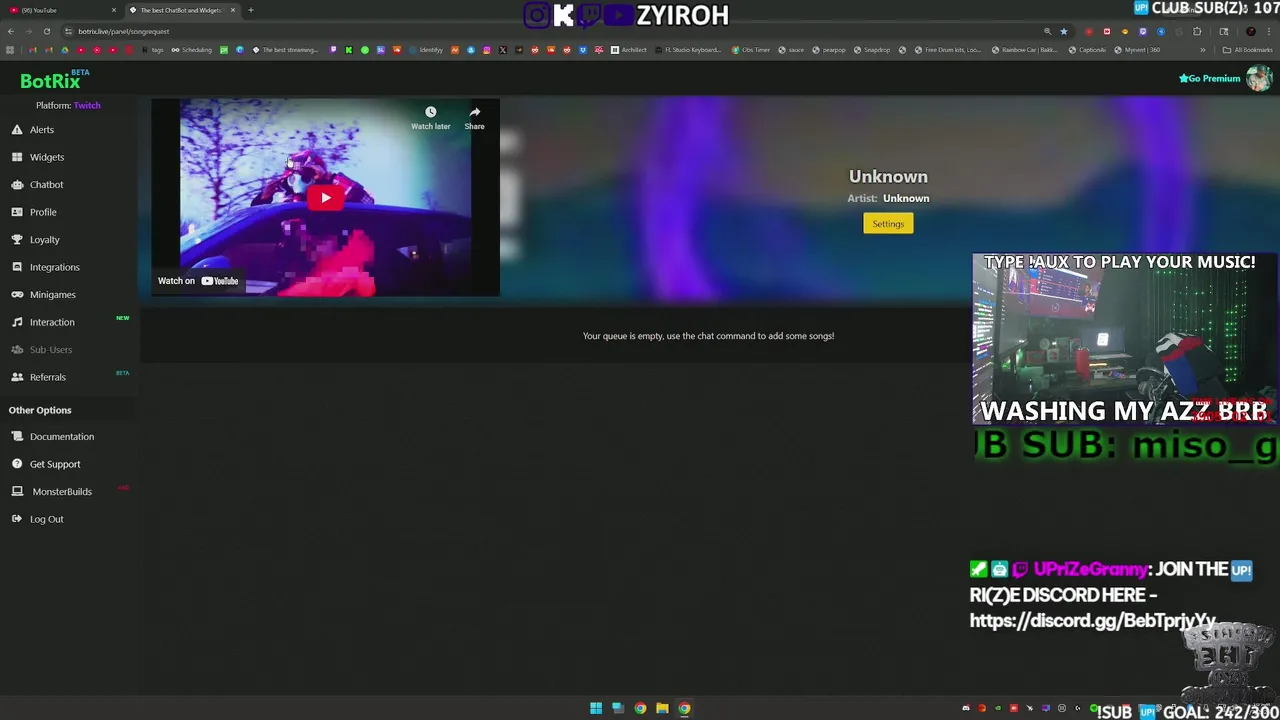Open the CaptionAi bookmark
This screenshot has width=1280, height=720.
pos(1088,50)
